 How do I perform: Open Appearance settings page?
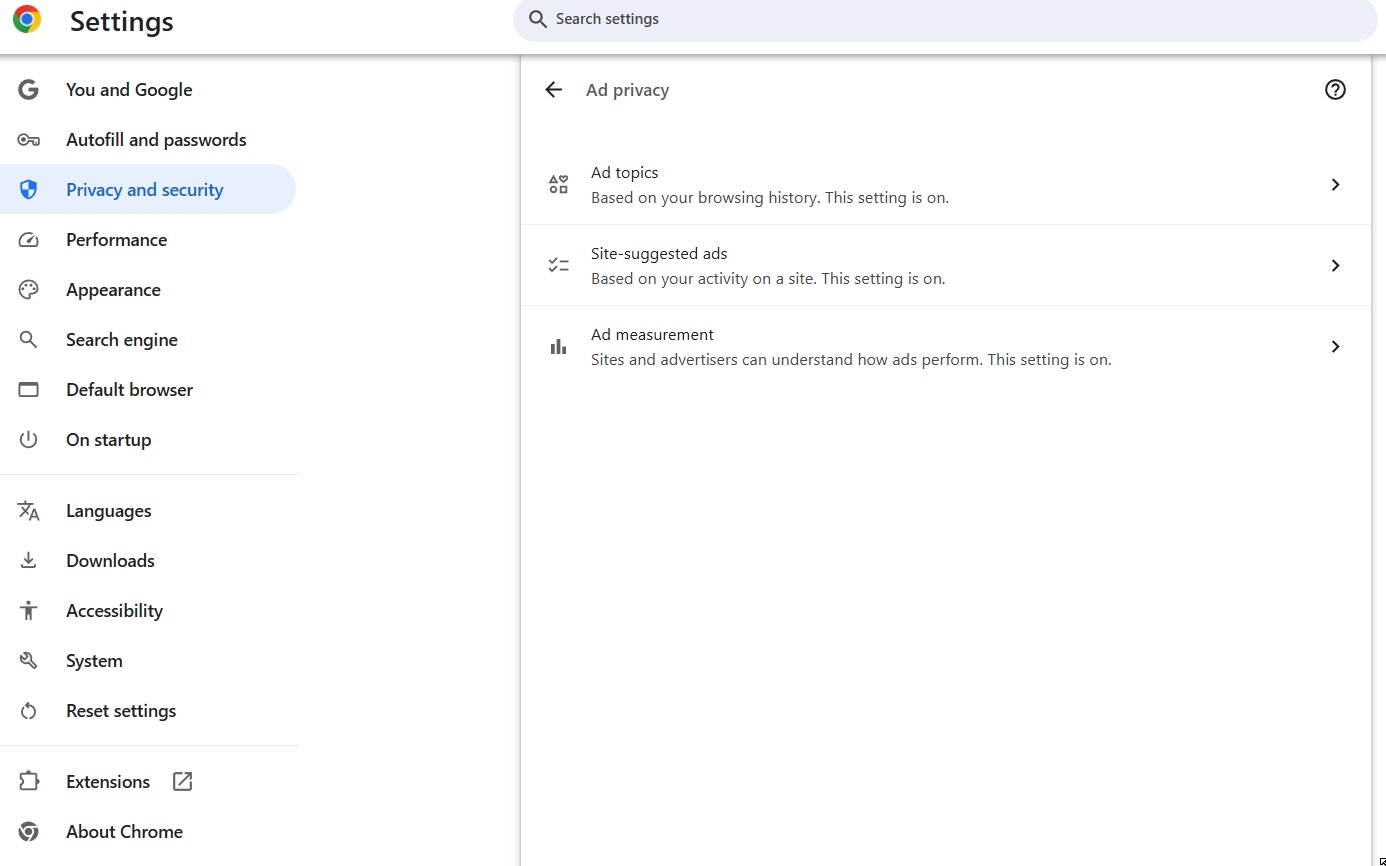(x=113, y=290)
